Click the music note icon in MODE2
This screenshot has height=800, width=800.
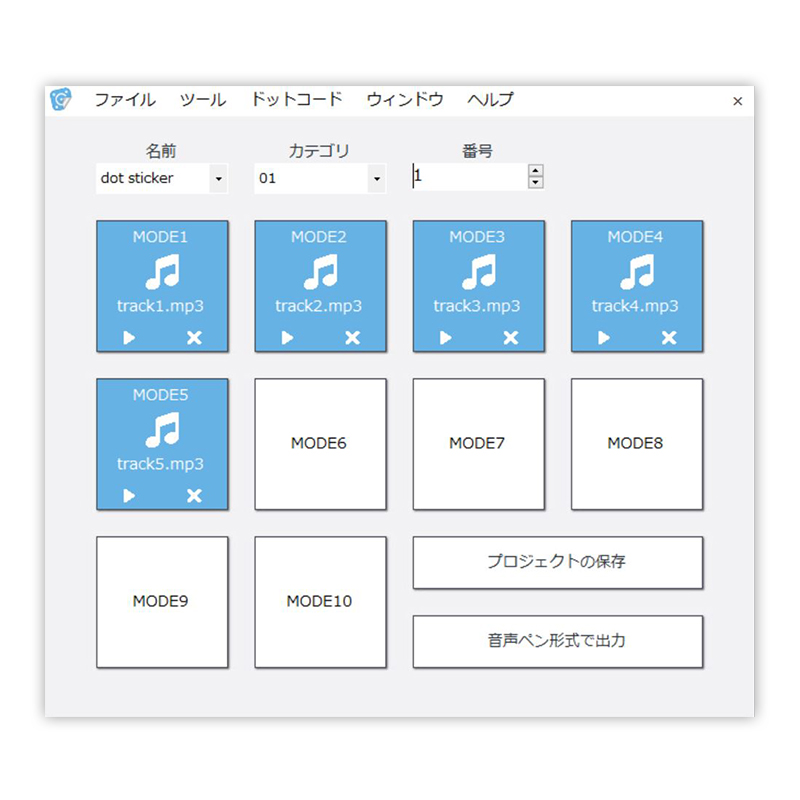[321, 272]
